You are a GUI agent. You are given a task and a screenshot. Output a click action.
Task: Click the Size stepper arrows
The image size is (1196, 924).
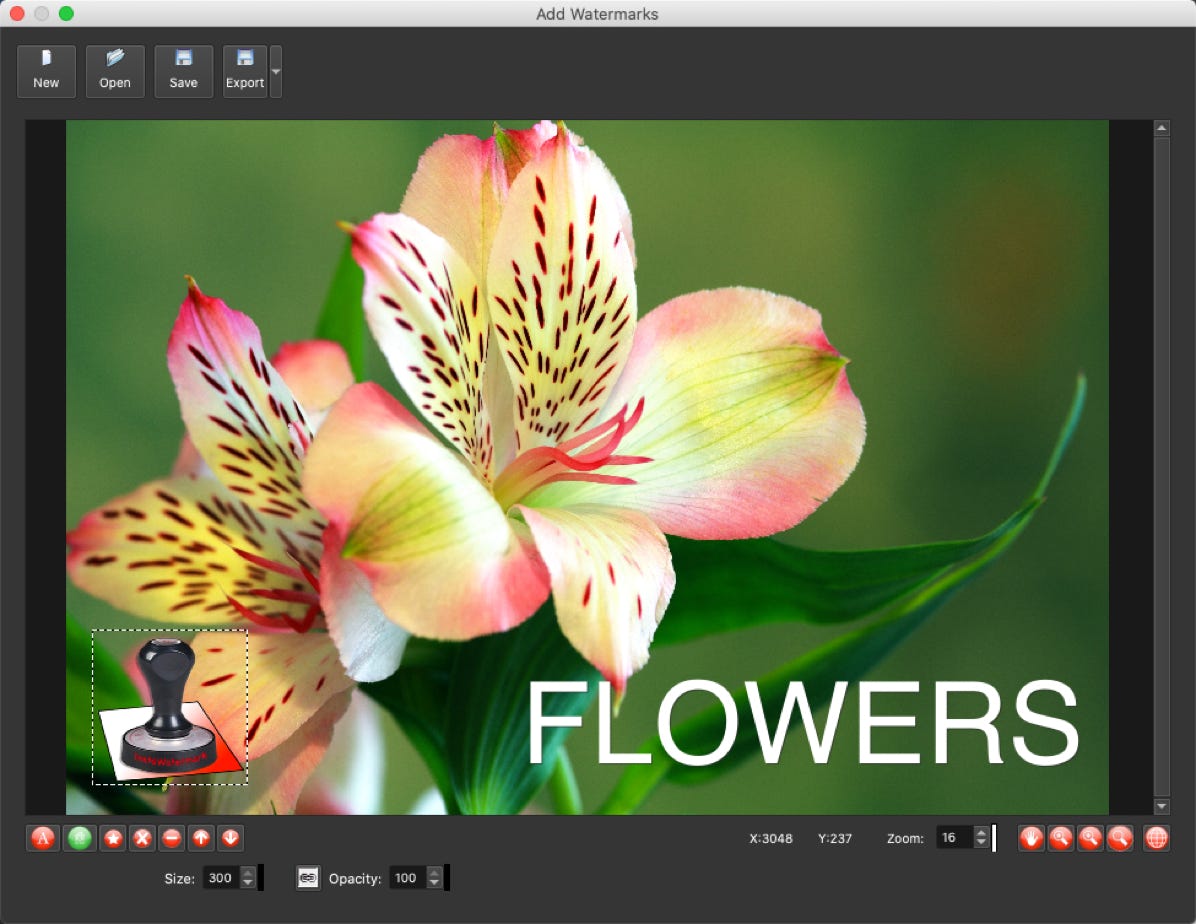click(248, 878)
